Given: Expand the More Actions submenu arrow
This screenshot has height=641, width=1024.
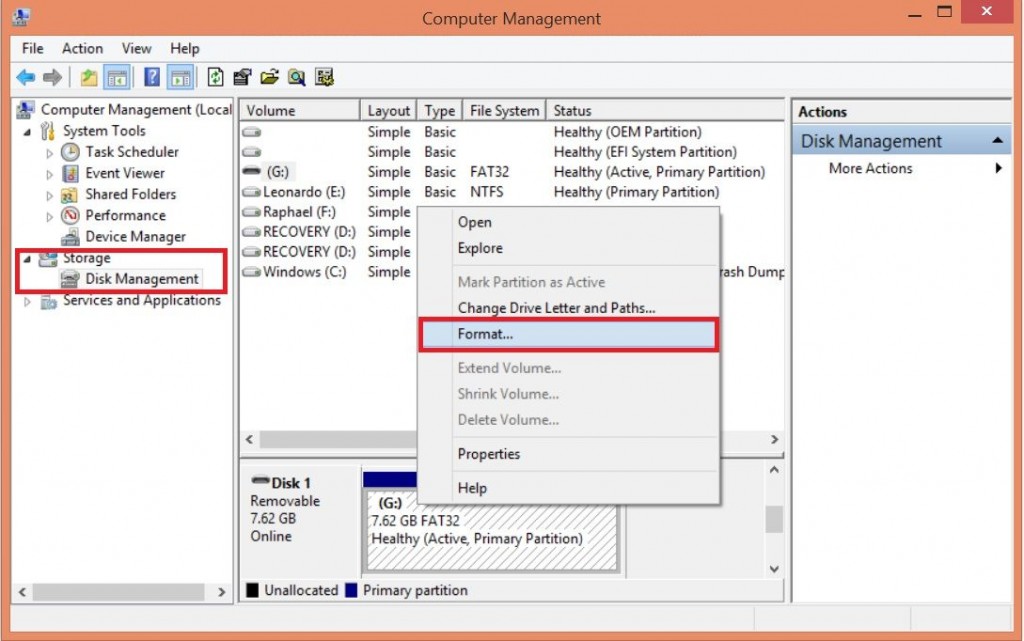Looking at the screenshot, I should click(998, 169).
